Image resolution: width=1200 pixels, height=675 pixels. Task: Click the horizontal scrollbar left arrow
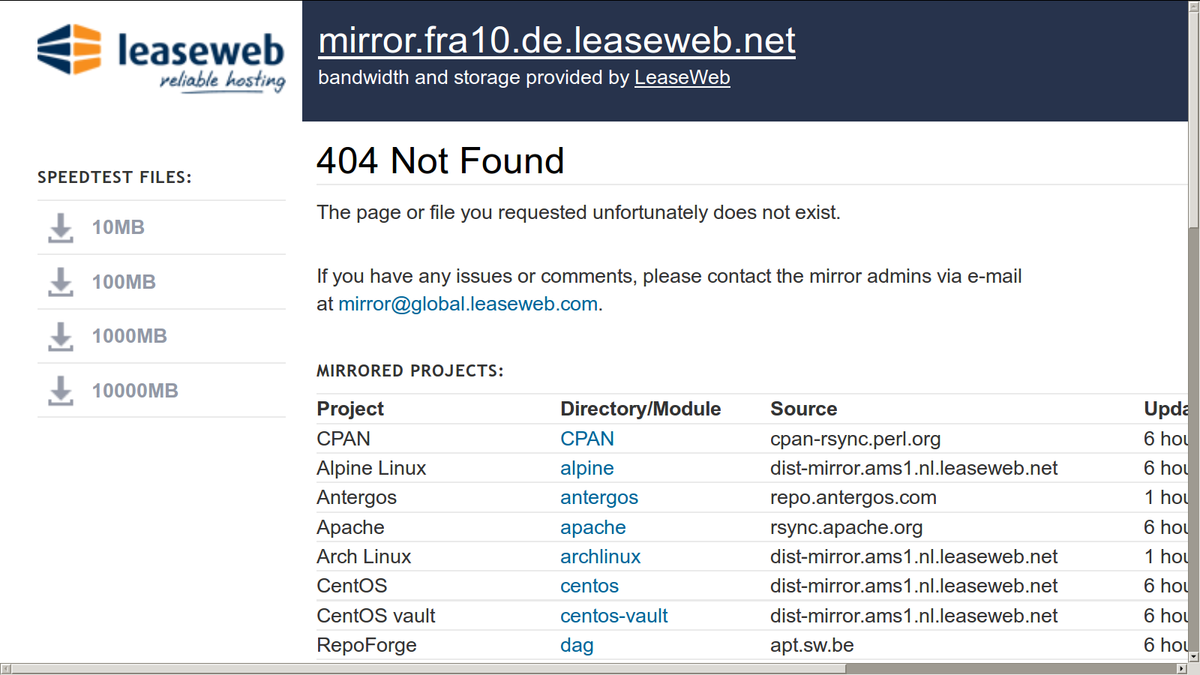coord(8,667)
